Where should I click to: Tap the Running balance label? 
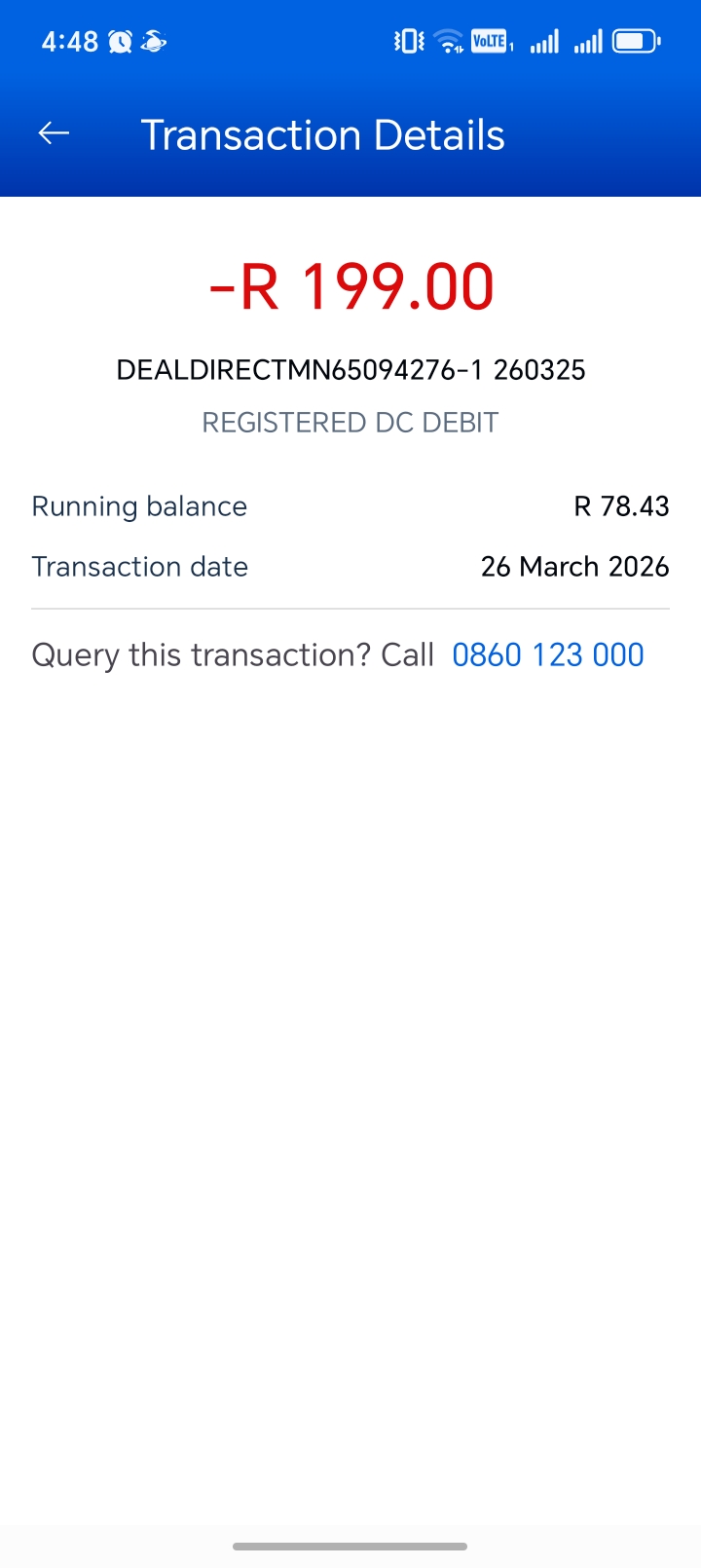pos(139,506)
